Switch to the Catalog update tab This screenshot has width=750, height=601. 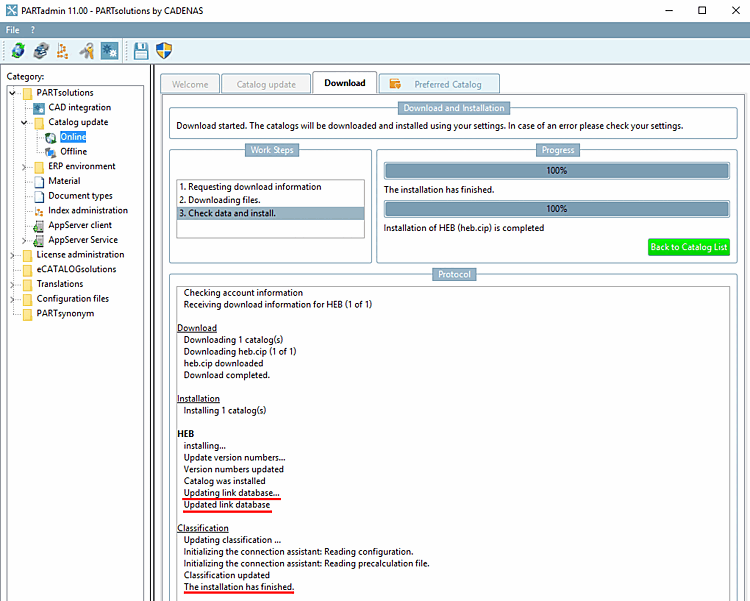[x=266, y=84]
